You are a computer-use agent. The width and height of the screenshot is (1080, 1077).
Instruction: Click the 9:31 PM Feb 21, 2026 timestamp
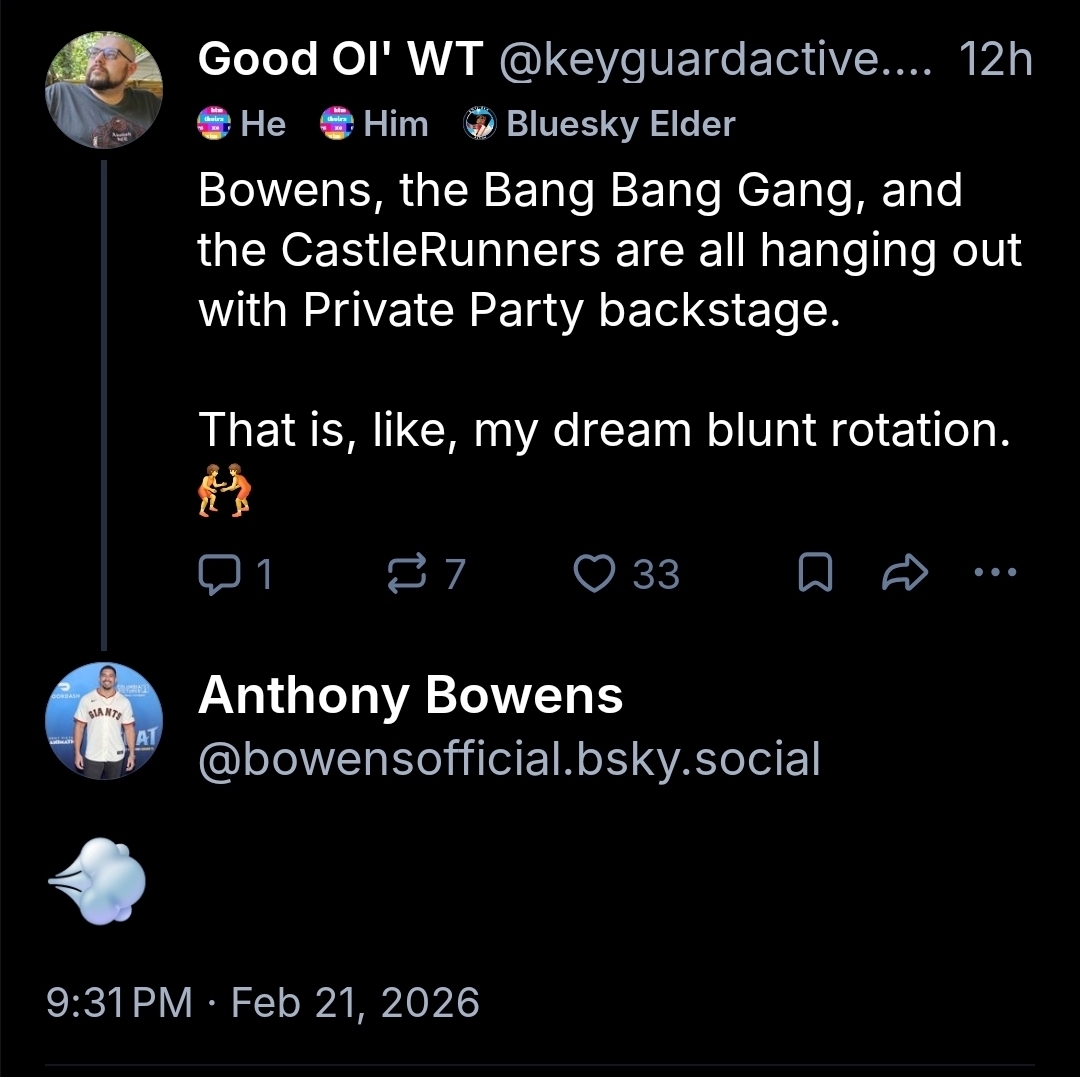coord(263,1001)
